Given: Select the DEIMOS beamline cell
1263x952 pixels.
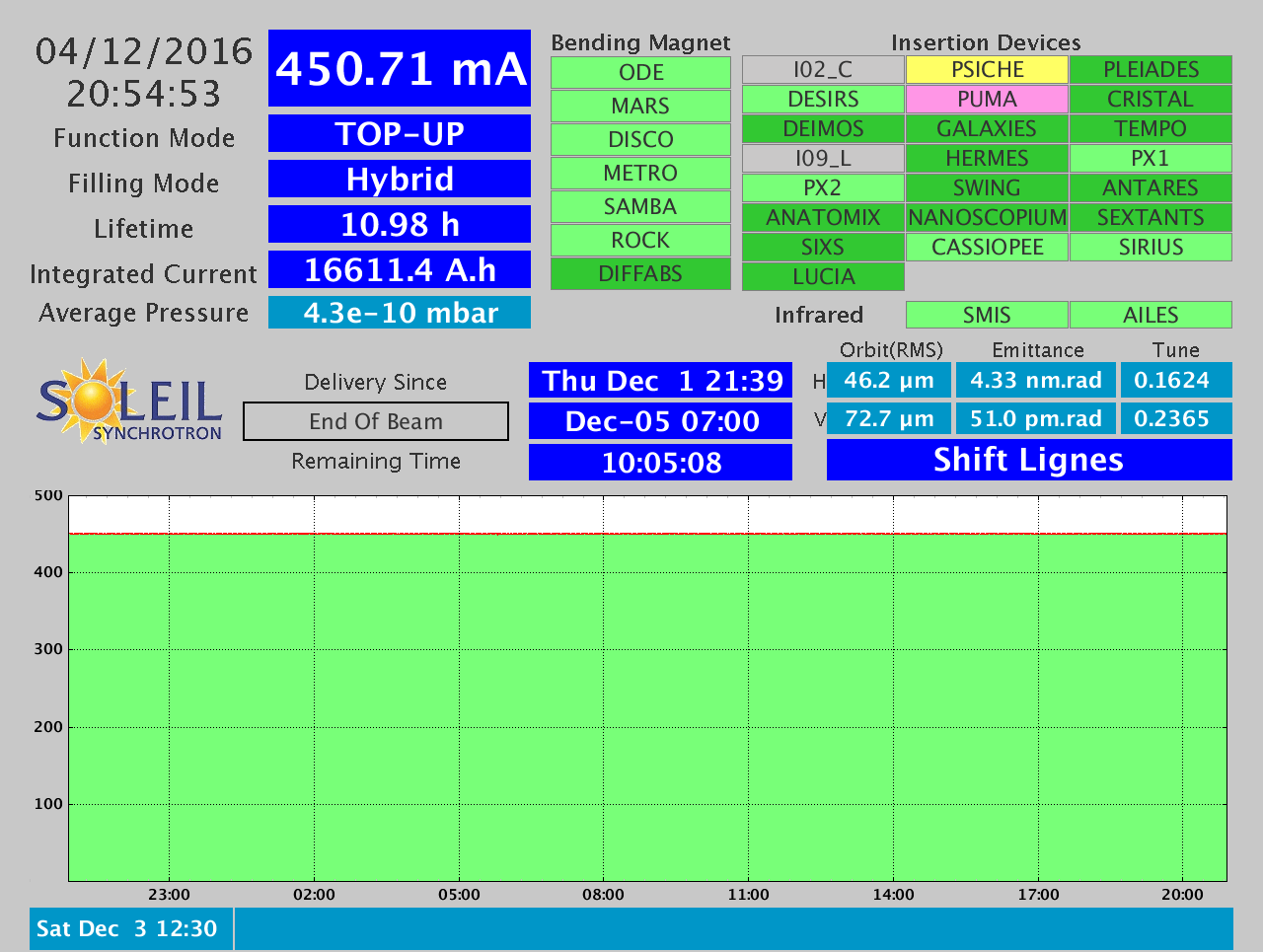Looking at the screenshot, I should [x=823, y=128].
